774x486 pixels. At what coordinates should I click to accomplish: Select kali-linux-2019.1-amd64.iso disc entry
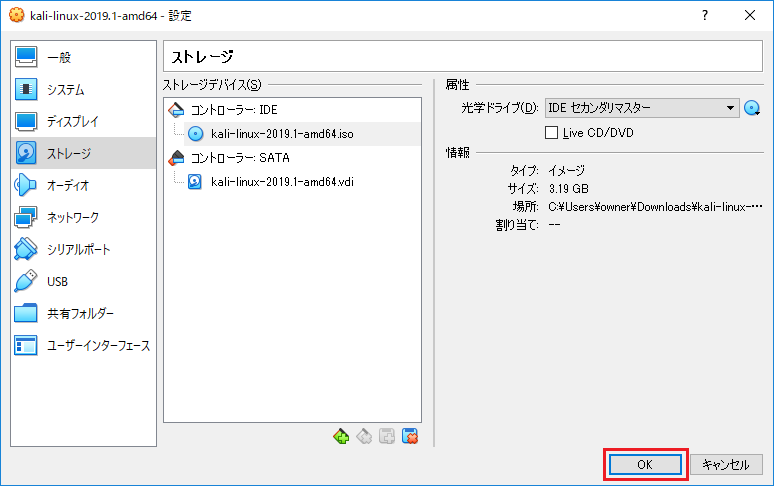[x=302, y=134]
